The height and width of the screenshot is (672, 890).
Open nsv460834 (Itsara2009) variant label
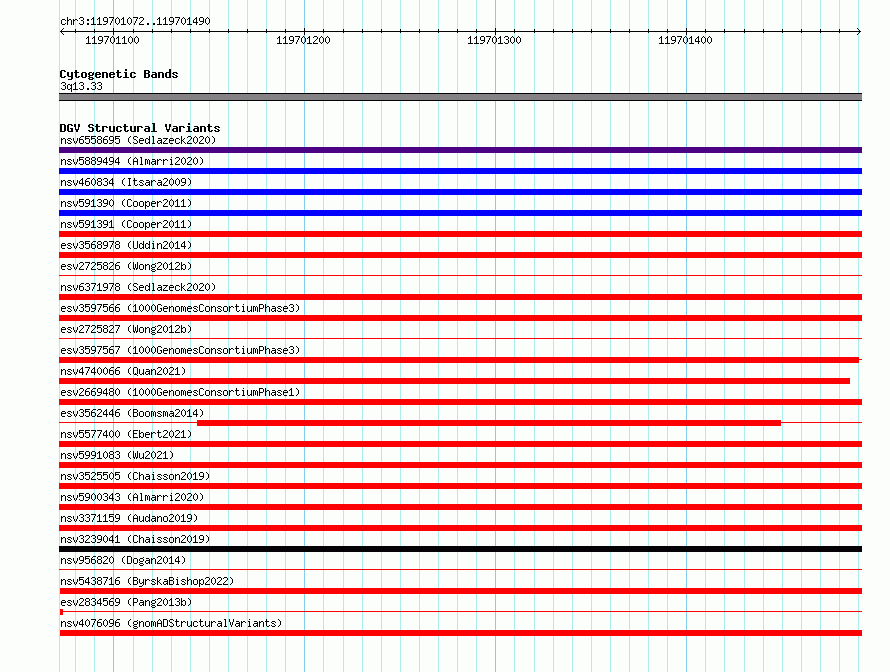click(x=126, y=182)
